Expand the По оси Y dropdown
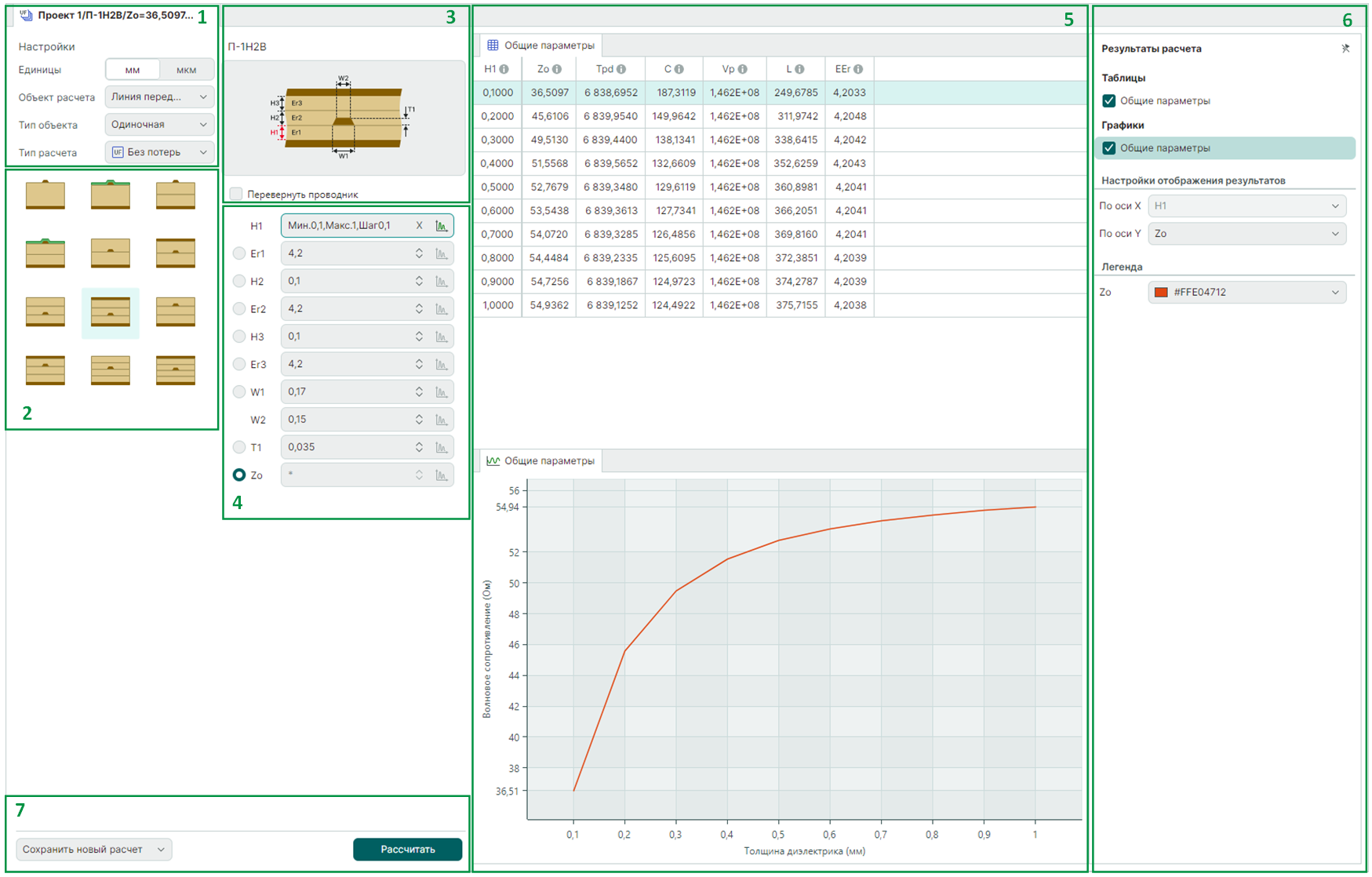 click(x=1246, y=234)
